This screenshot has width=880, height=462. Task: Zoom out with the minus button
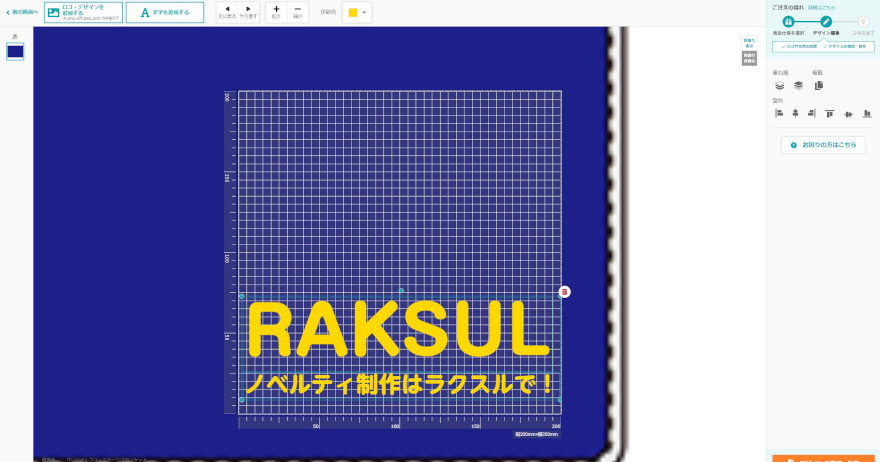tap(297, 12)
